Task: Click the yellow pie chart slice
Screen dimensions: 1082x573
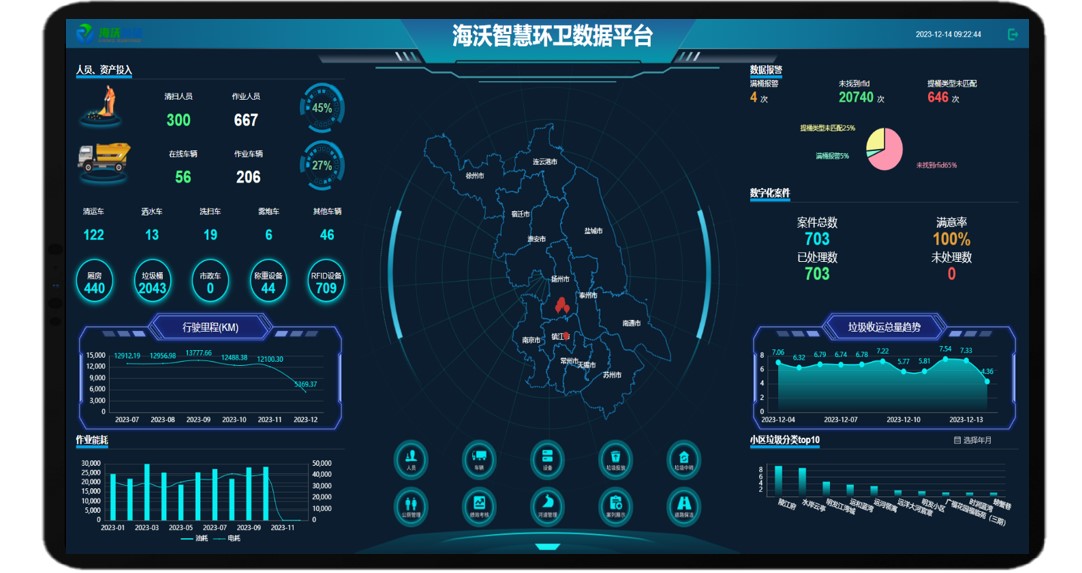Action: pyautogui.click(x=874, y=139)
